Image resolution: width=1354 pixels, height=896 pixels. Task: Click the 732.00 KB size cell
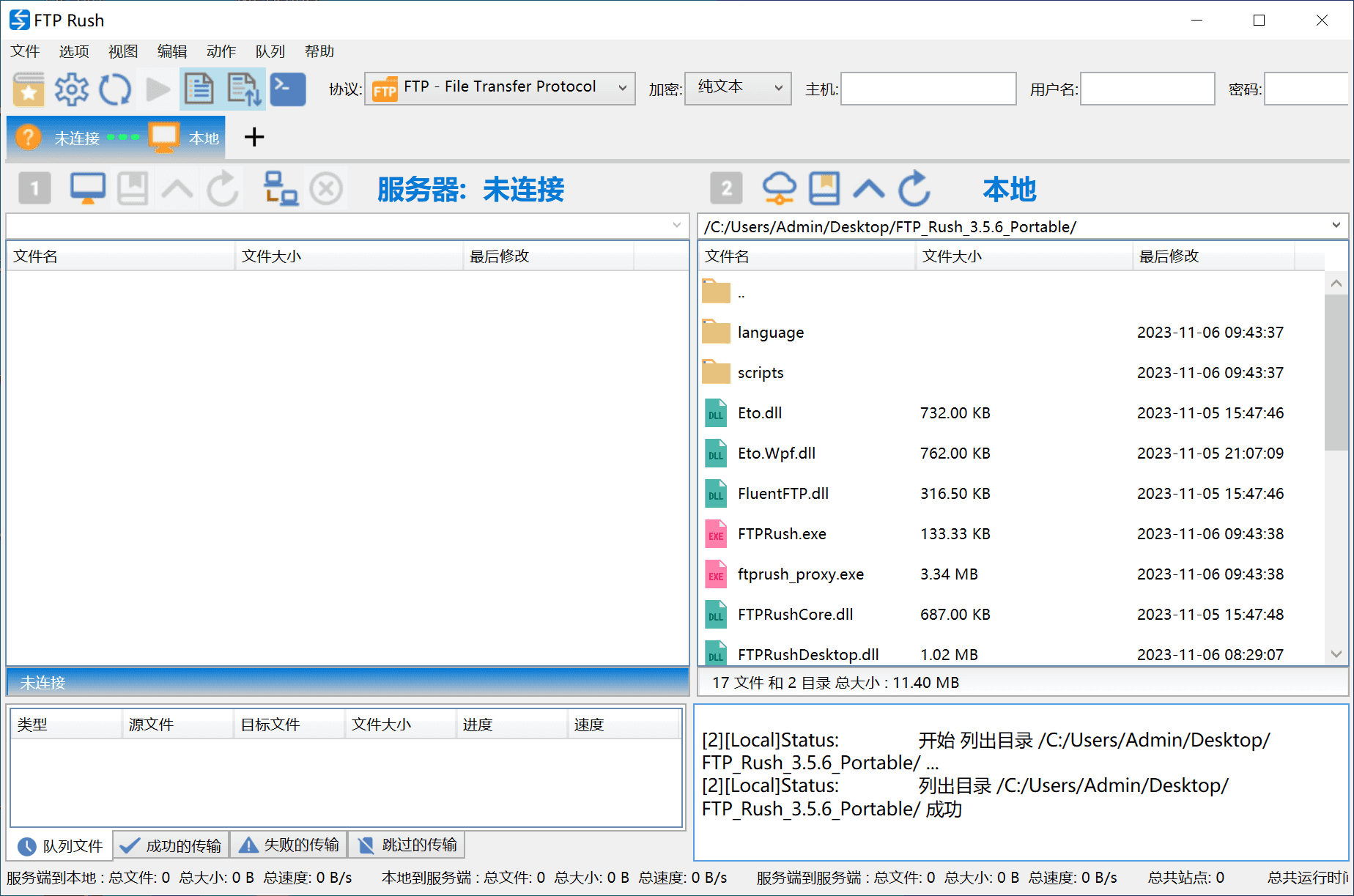pos(955,413)
